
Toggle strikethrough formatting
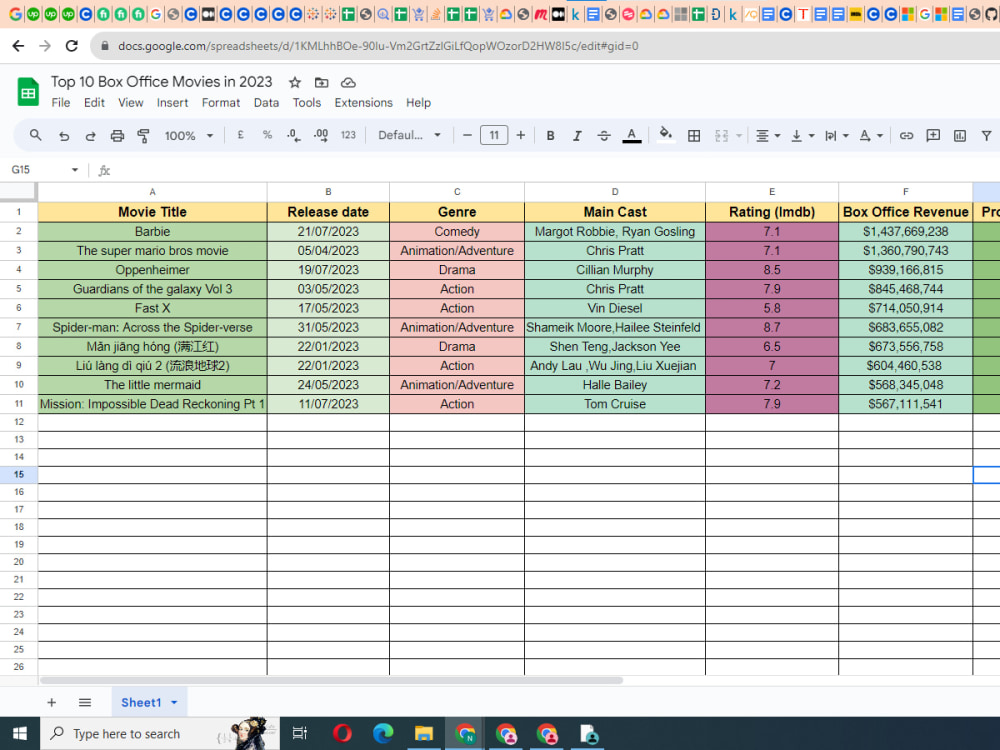[x=604, y=136]
